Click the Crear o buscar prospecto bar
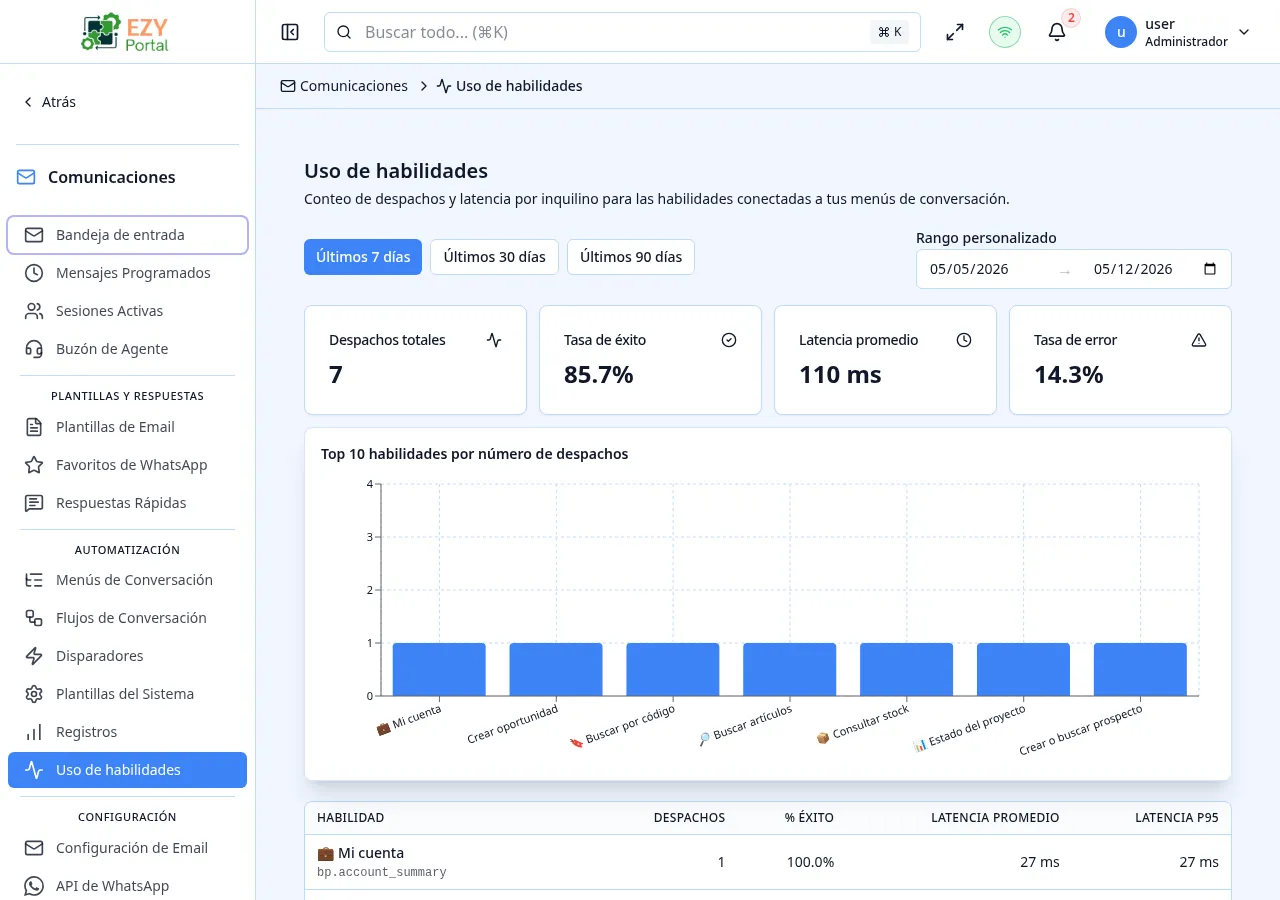The image size is (1280, 900). (x=1140, y=669)
